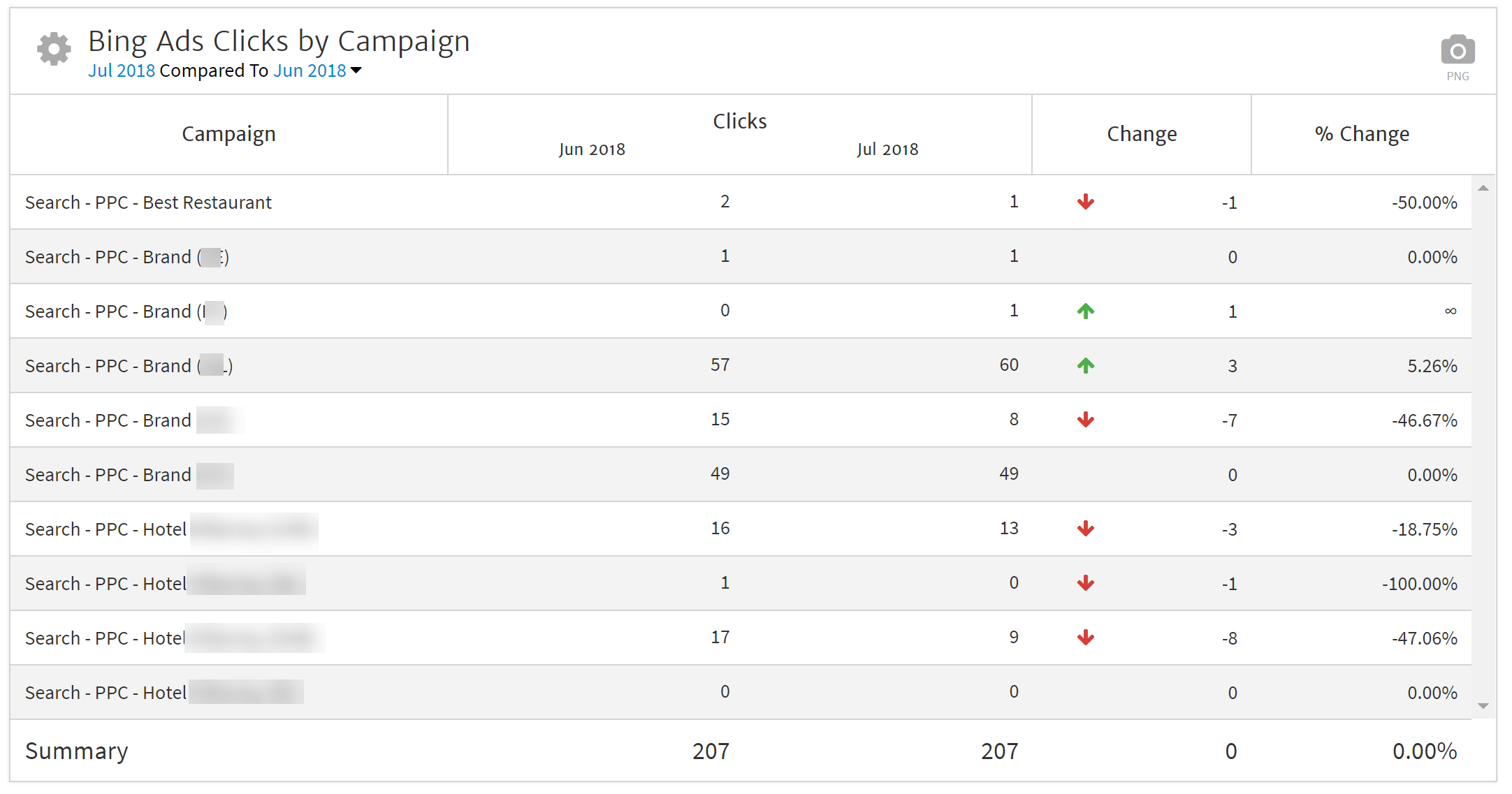
Task: Click red down arrow in -18.75% row
Action: click(1085, 529)
